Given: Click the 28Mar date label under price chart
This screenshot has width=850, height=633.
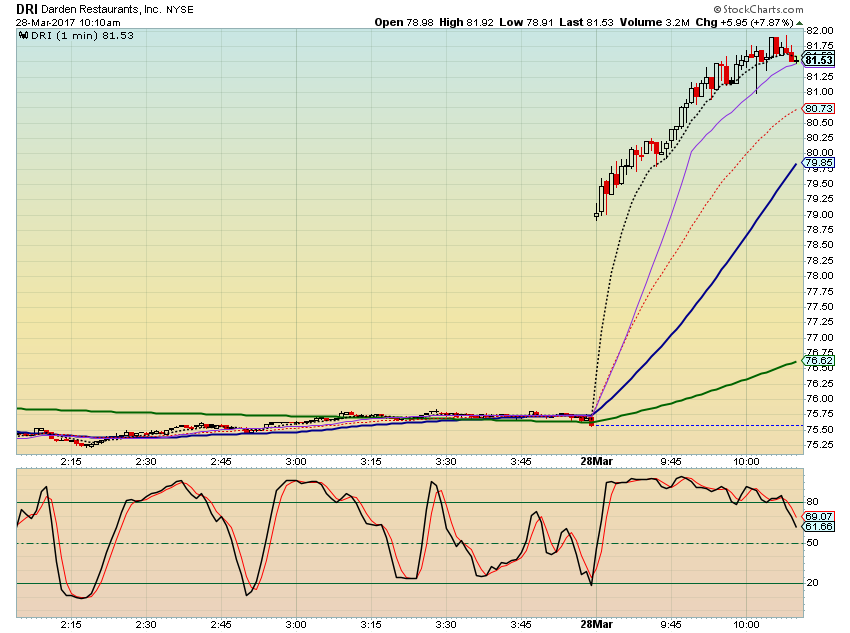Looking at the screenshot, I should click(x=596, y=461).
